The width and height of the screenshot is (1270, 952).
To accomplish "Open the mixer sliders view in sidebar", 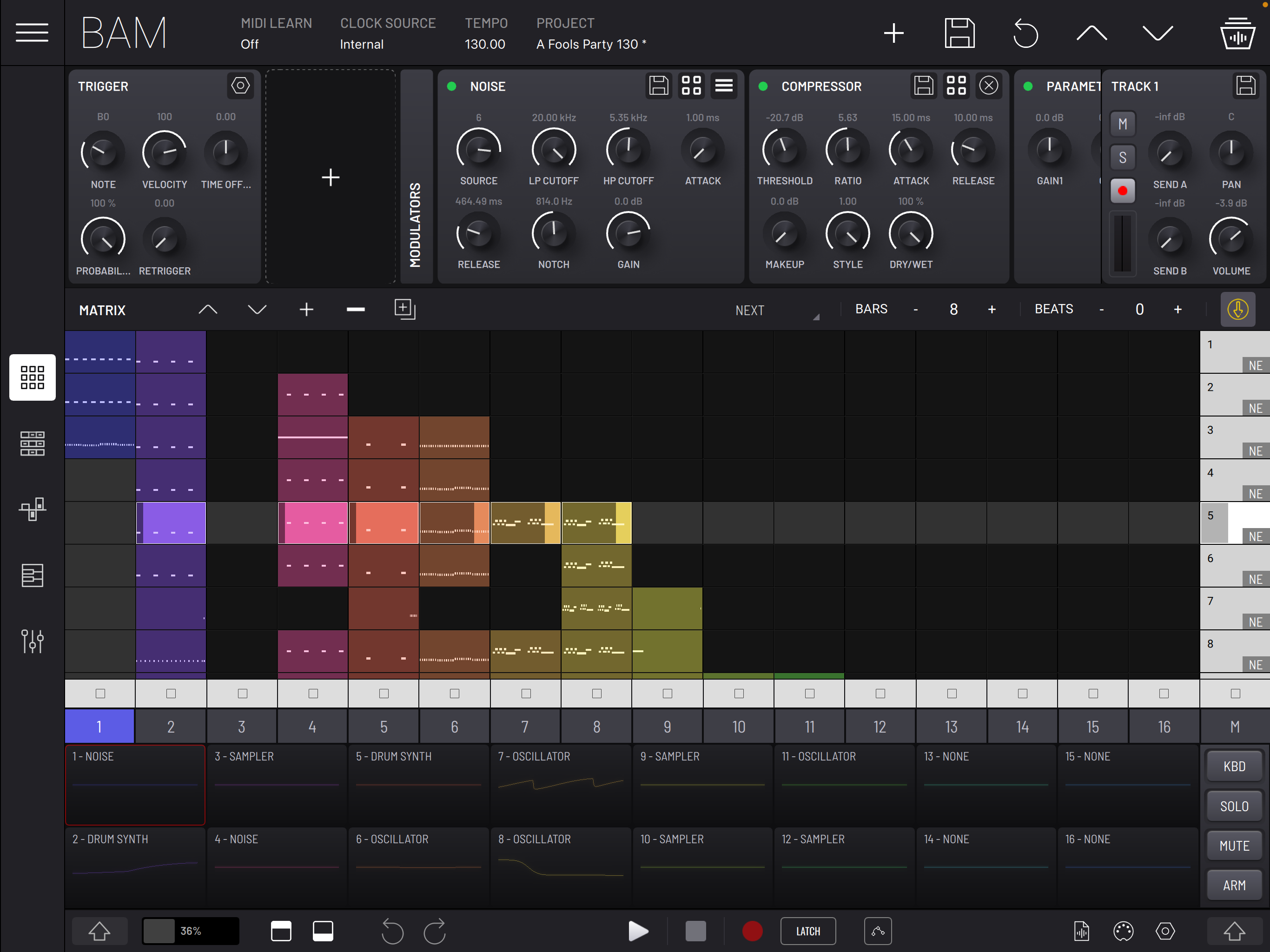I will 32,641.
